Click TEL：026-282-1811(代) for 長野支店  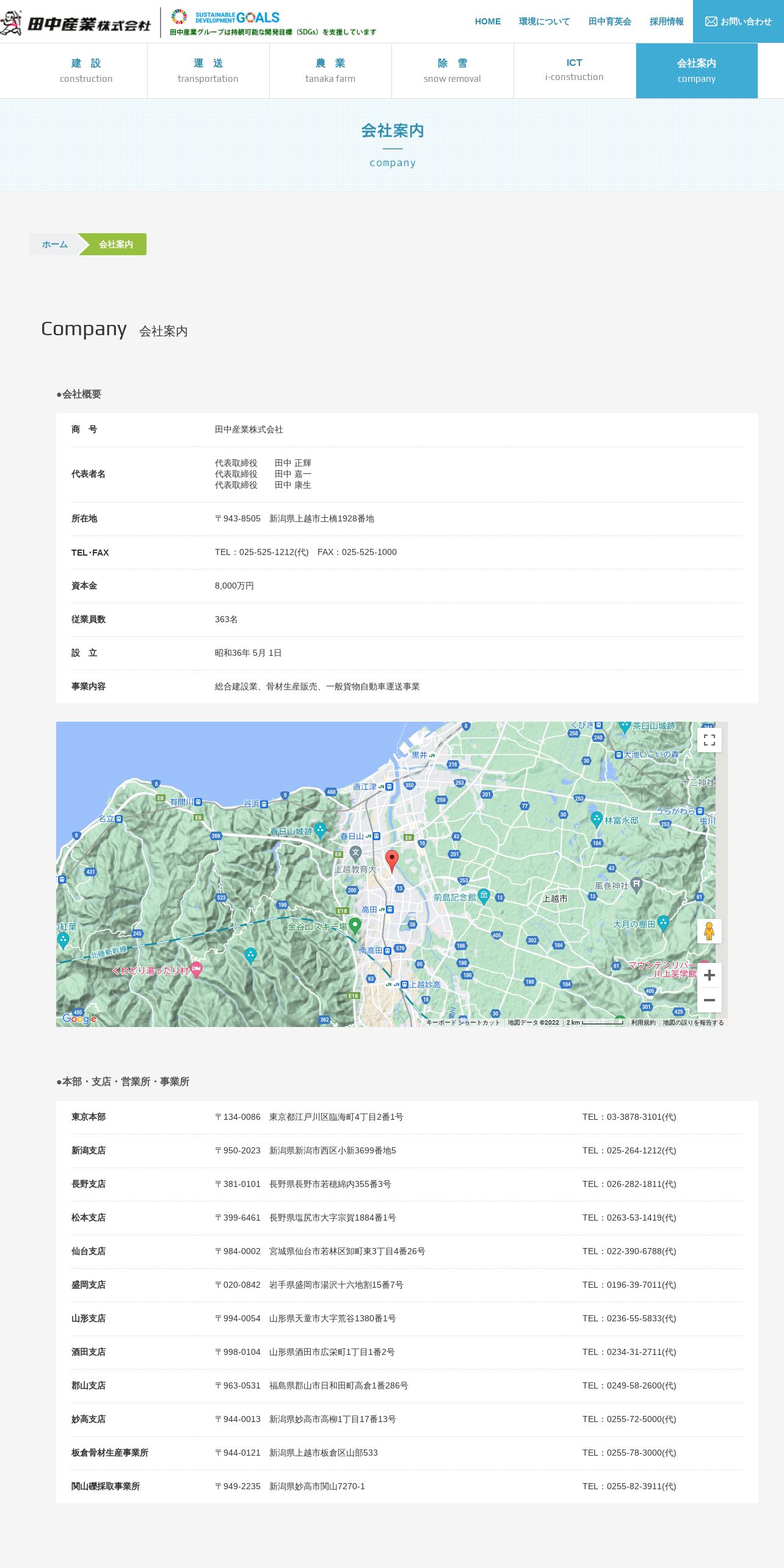coord(630,1184)
